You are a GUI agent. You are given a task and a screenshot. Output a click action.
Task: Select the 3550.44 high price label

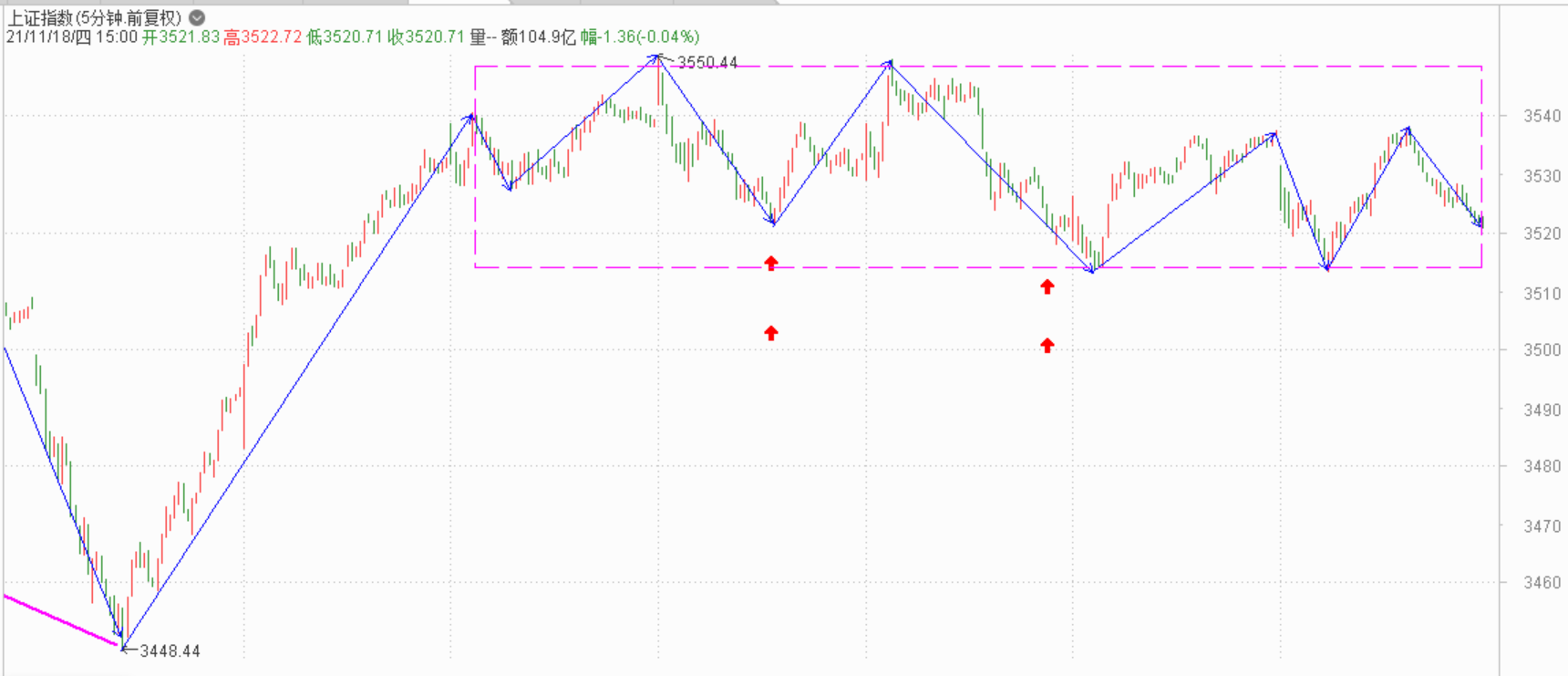[x=707, y=62]
